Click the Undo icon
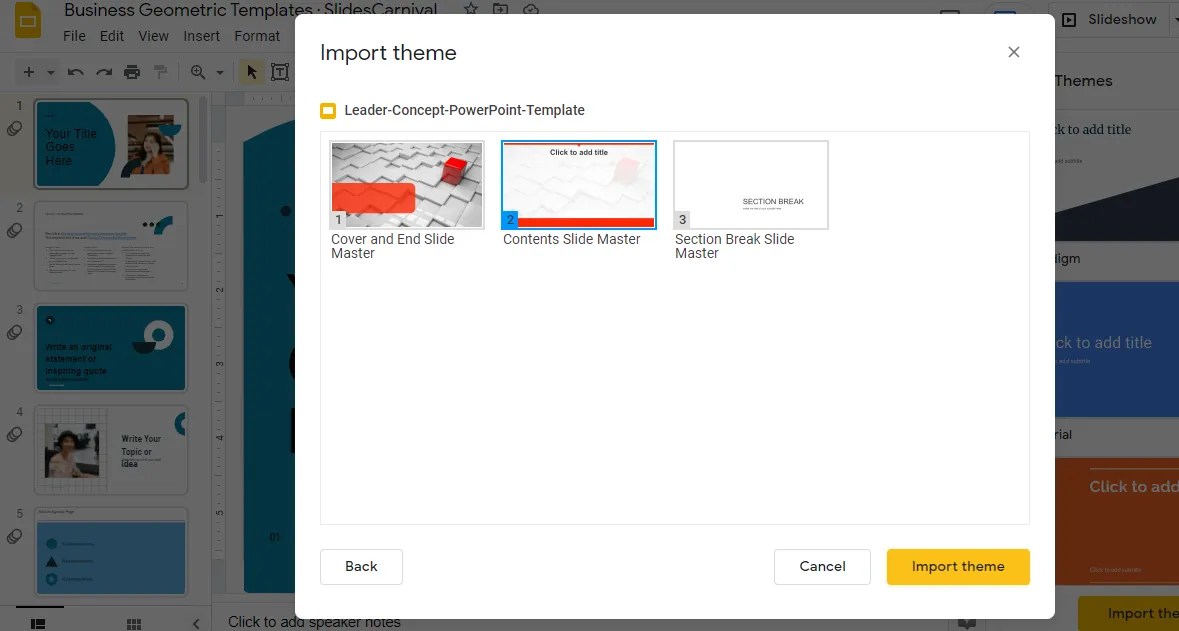 coord(75,71)
